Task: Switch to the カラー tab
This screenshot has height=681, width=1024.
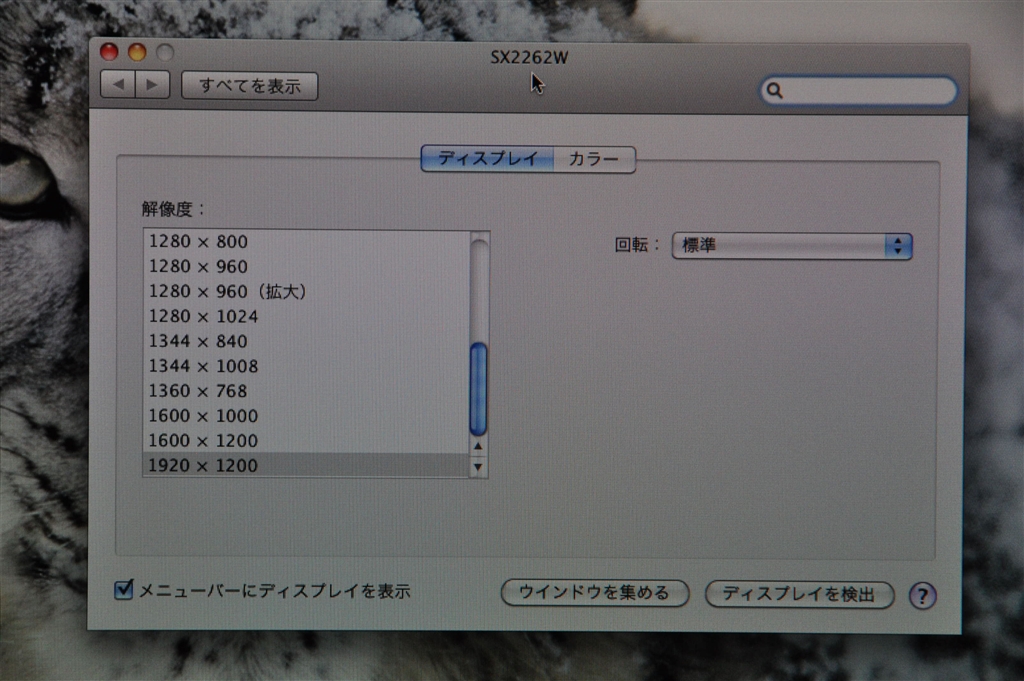Action: pyautogui.click(x=594, y=159)
